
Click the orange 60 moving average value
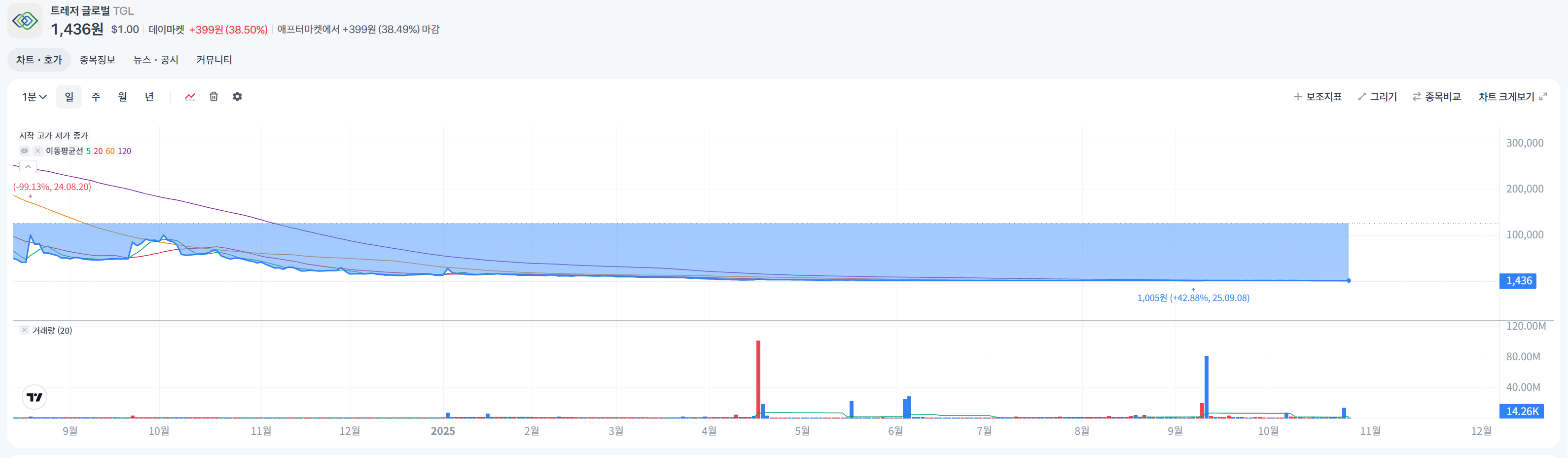(110, 151)
